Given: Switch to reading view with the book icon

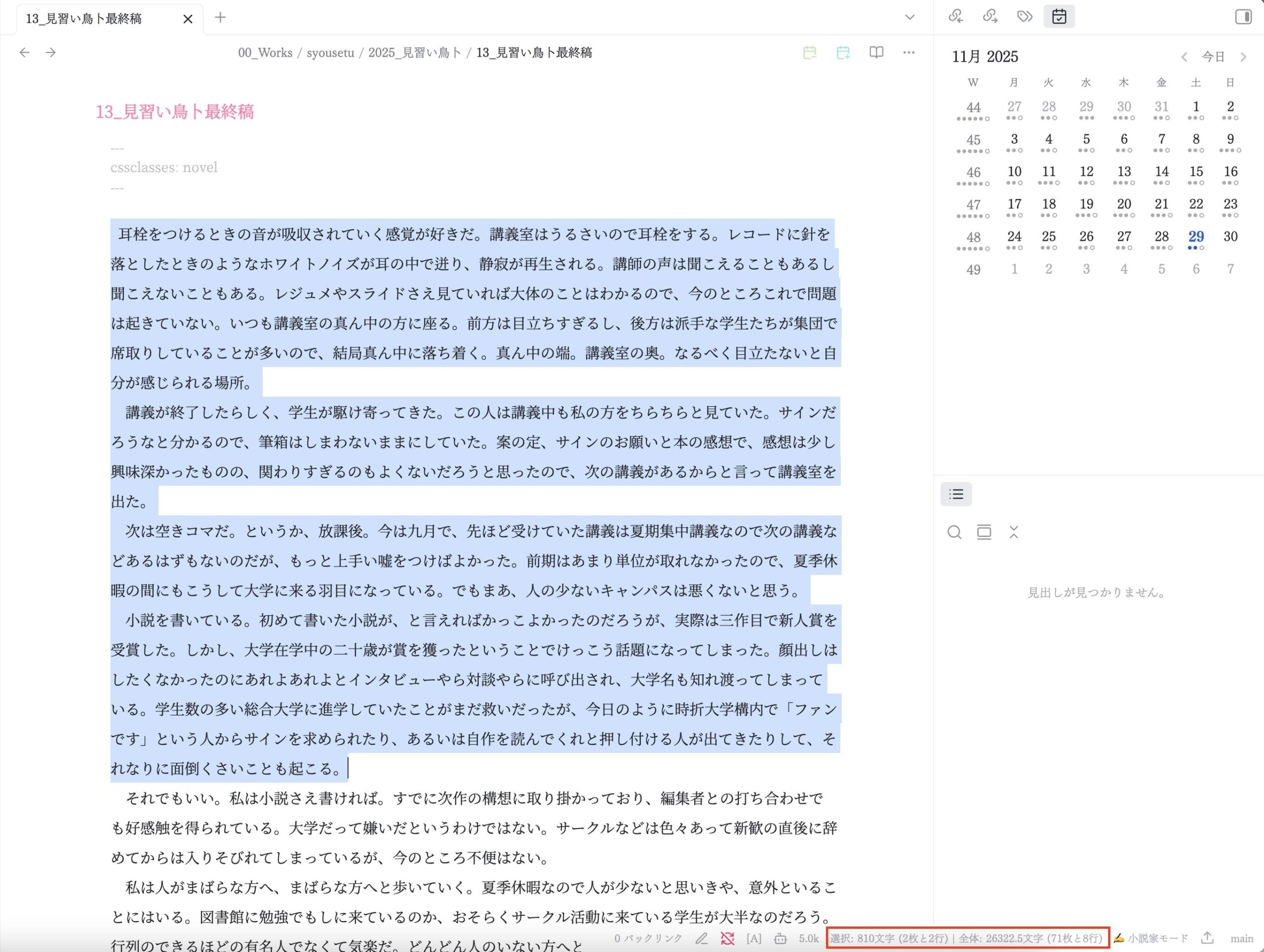Looking at the screenshot, I should tap(876, 52).
